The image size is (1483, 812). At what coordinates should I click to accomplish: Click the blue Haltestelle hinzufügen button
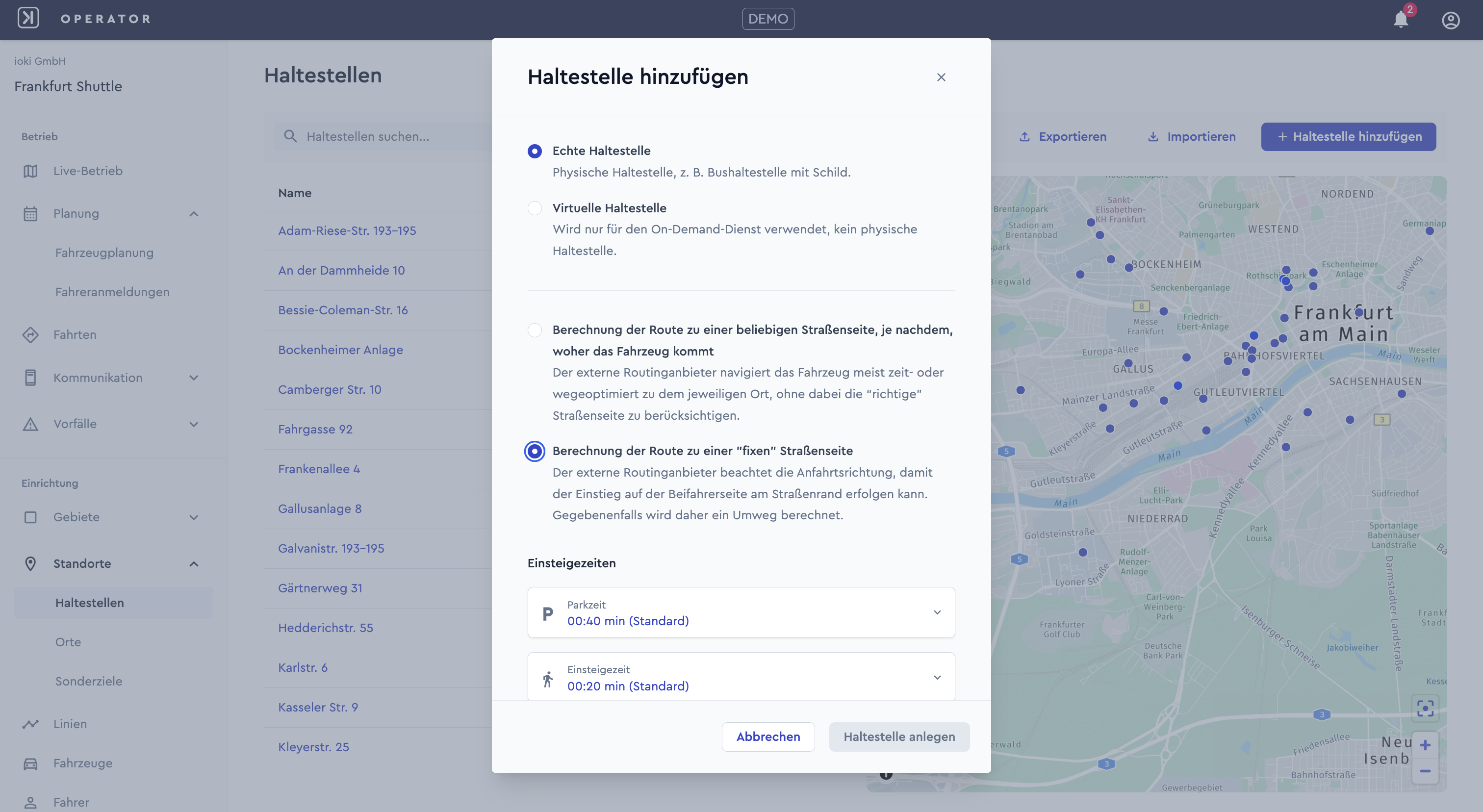pyautogui.click(x=1348, y=136)
